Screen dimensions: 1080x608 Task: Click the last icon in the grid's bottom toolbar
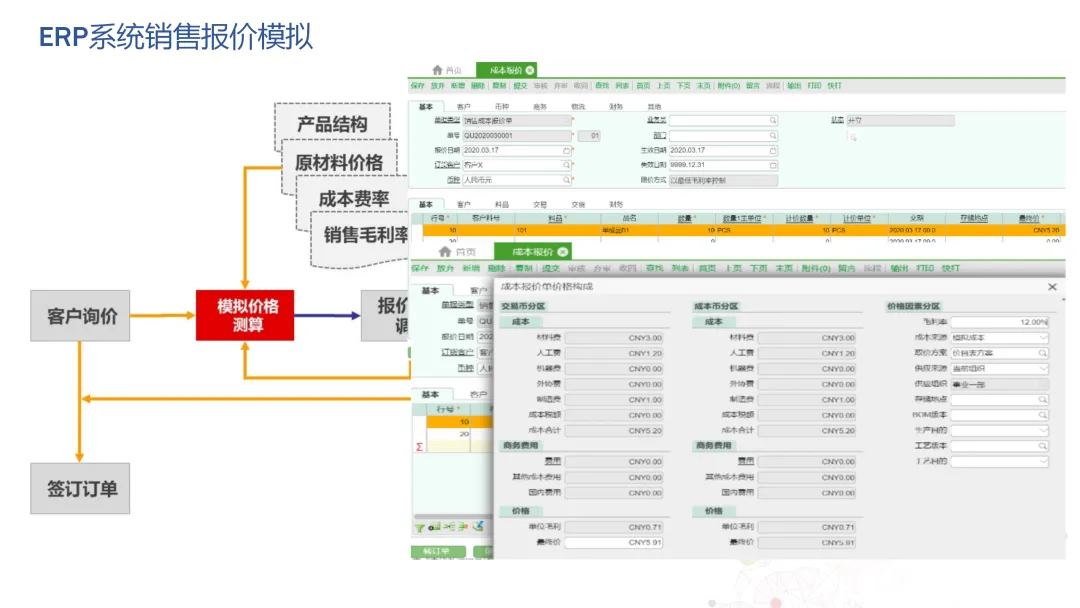[x=478, y=527]
